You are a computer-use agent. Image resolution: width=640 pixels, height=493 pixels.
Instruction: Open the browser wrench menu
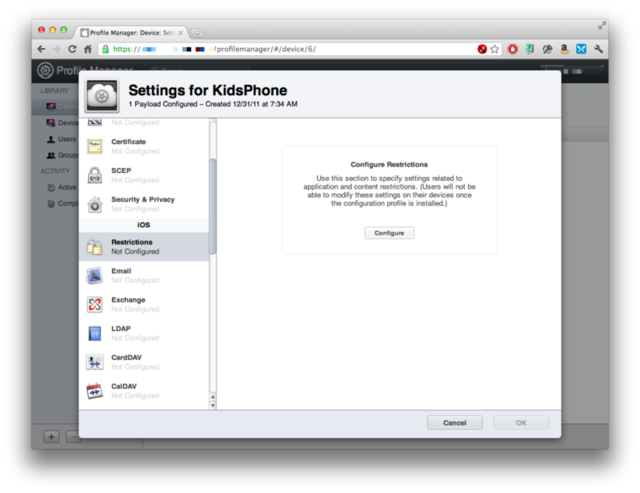(x=598, y=49)
